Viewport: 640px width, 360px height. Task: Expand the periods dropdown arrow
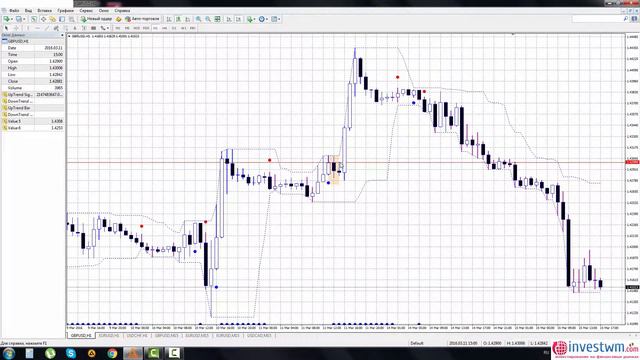click(267, 19)
